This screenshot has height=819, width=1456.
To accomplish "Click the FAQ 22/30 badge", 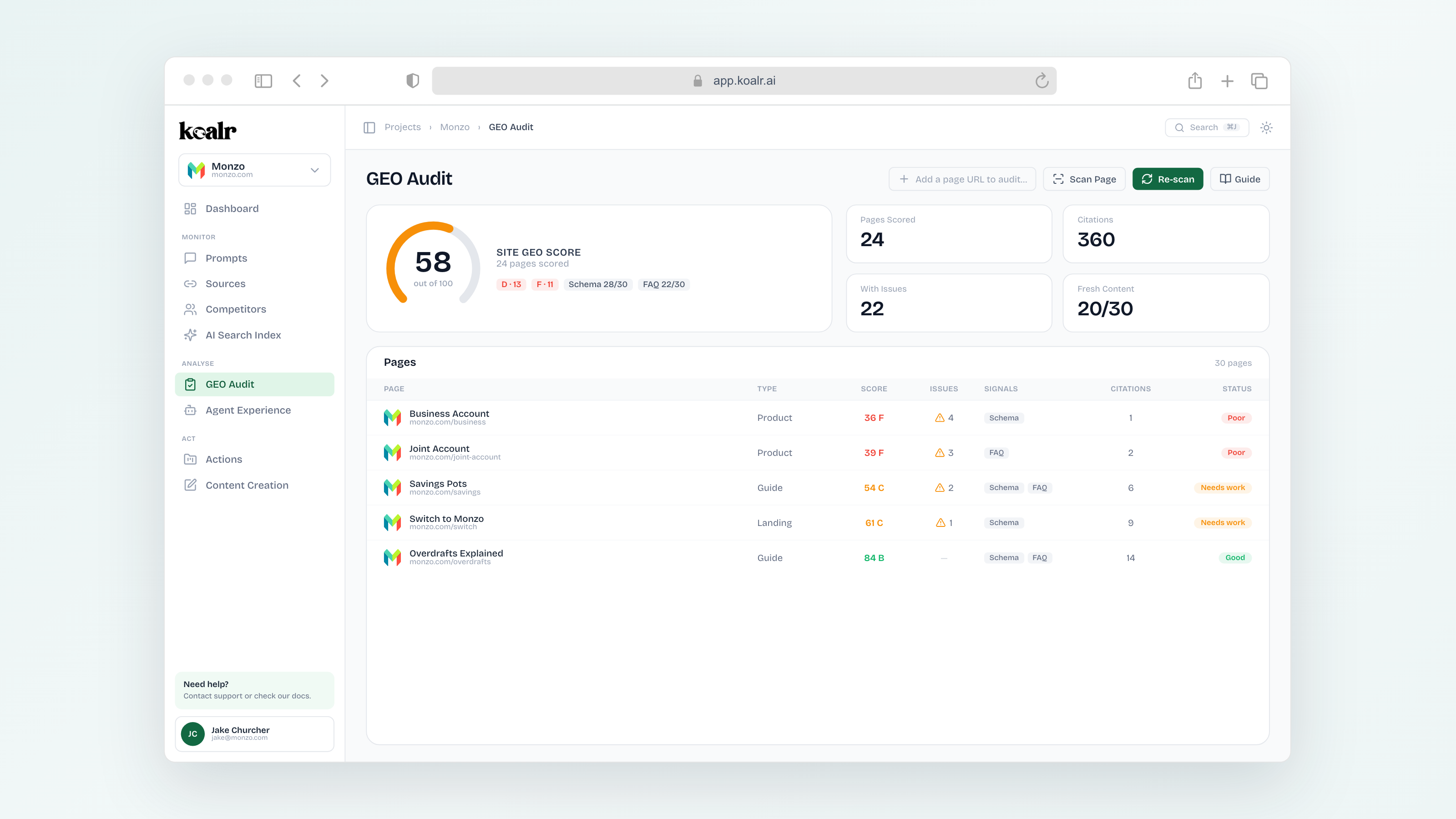I will [663, 284].
